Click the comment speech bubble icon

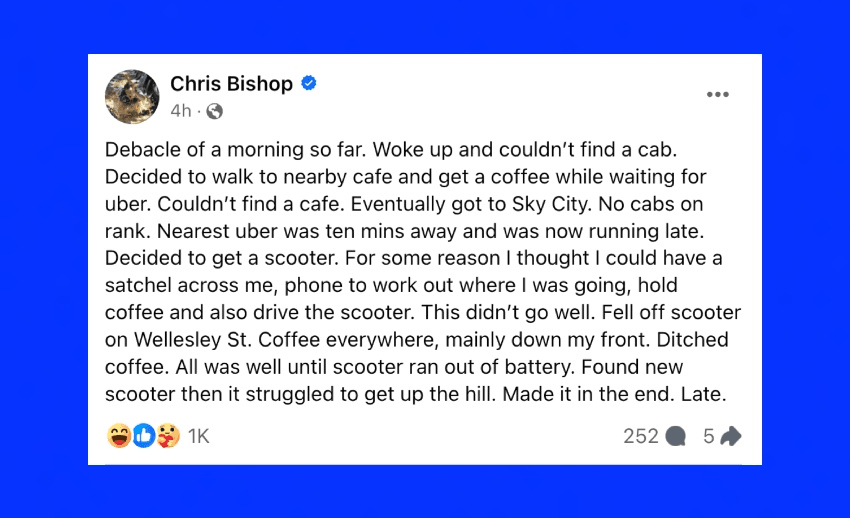[x=676, y=436]
